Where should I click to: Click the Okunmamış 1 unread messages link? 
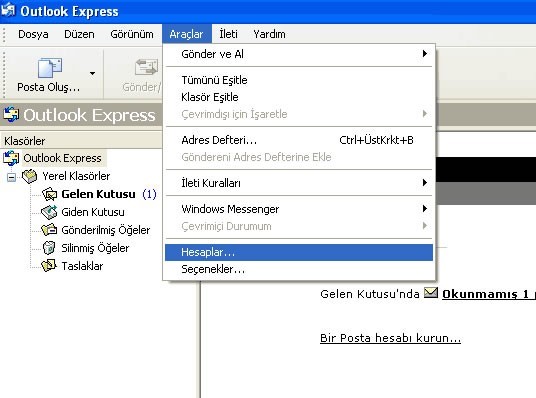[489, 294]
